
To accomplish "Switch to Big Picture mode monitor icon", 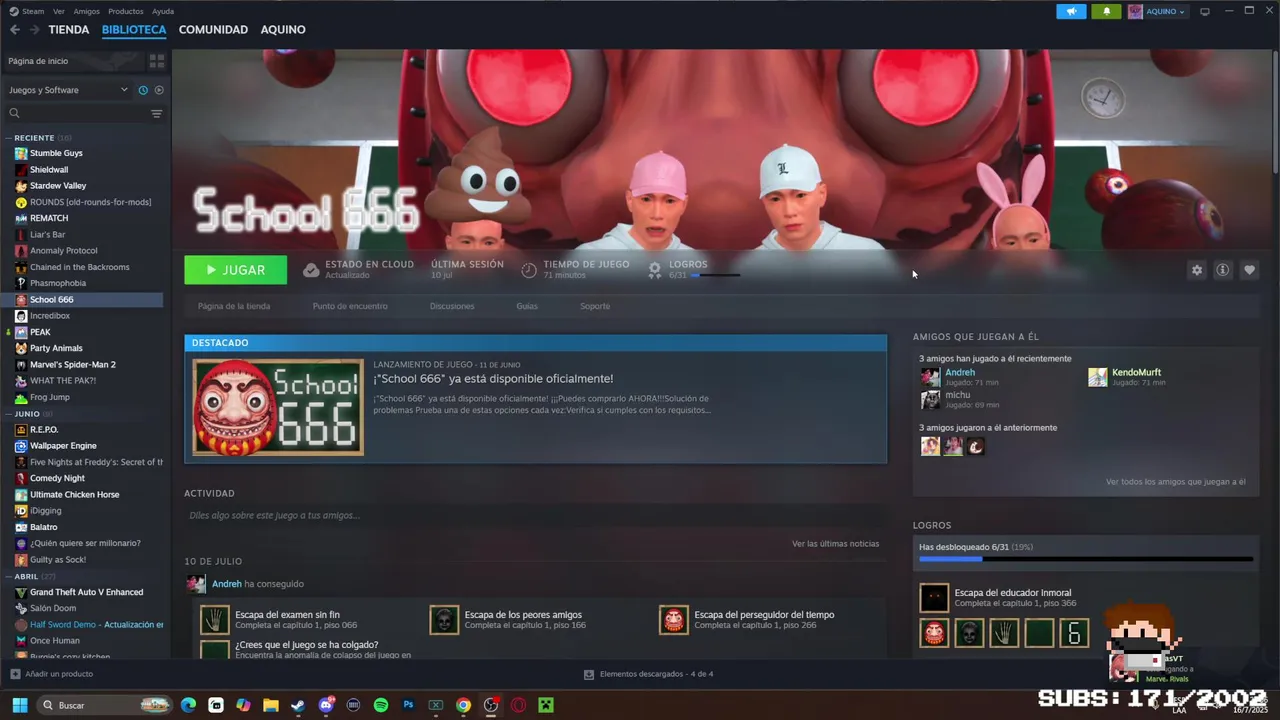I will pos(1205,11).
